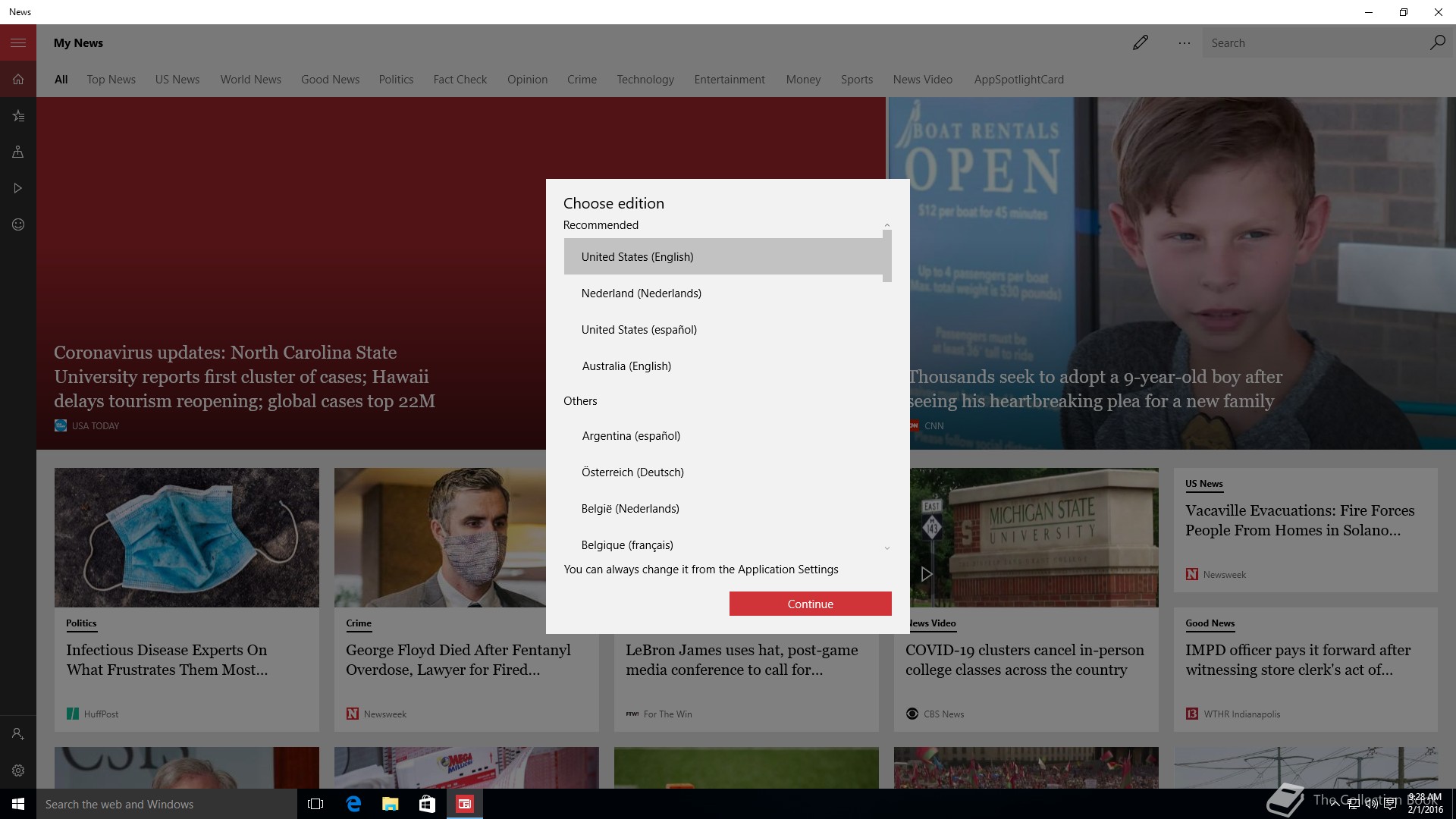Open the Politics tab
1456x819 pixels.
tap(396, 80)
